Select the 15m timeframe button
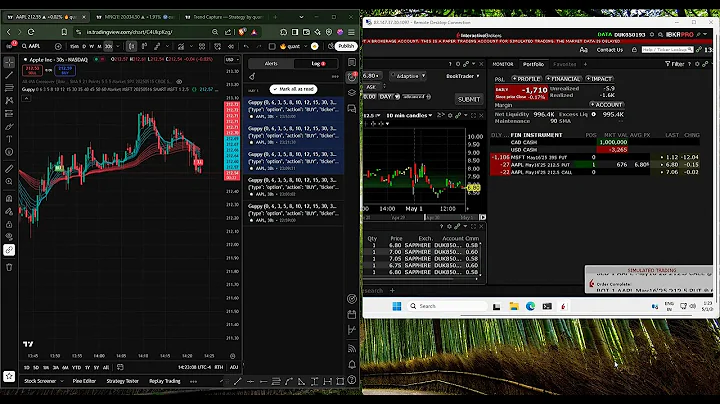 click(x=74, y=46)
